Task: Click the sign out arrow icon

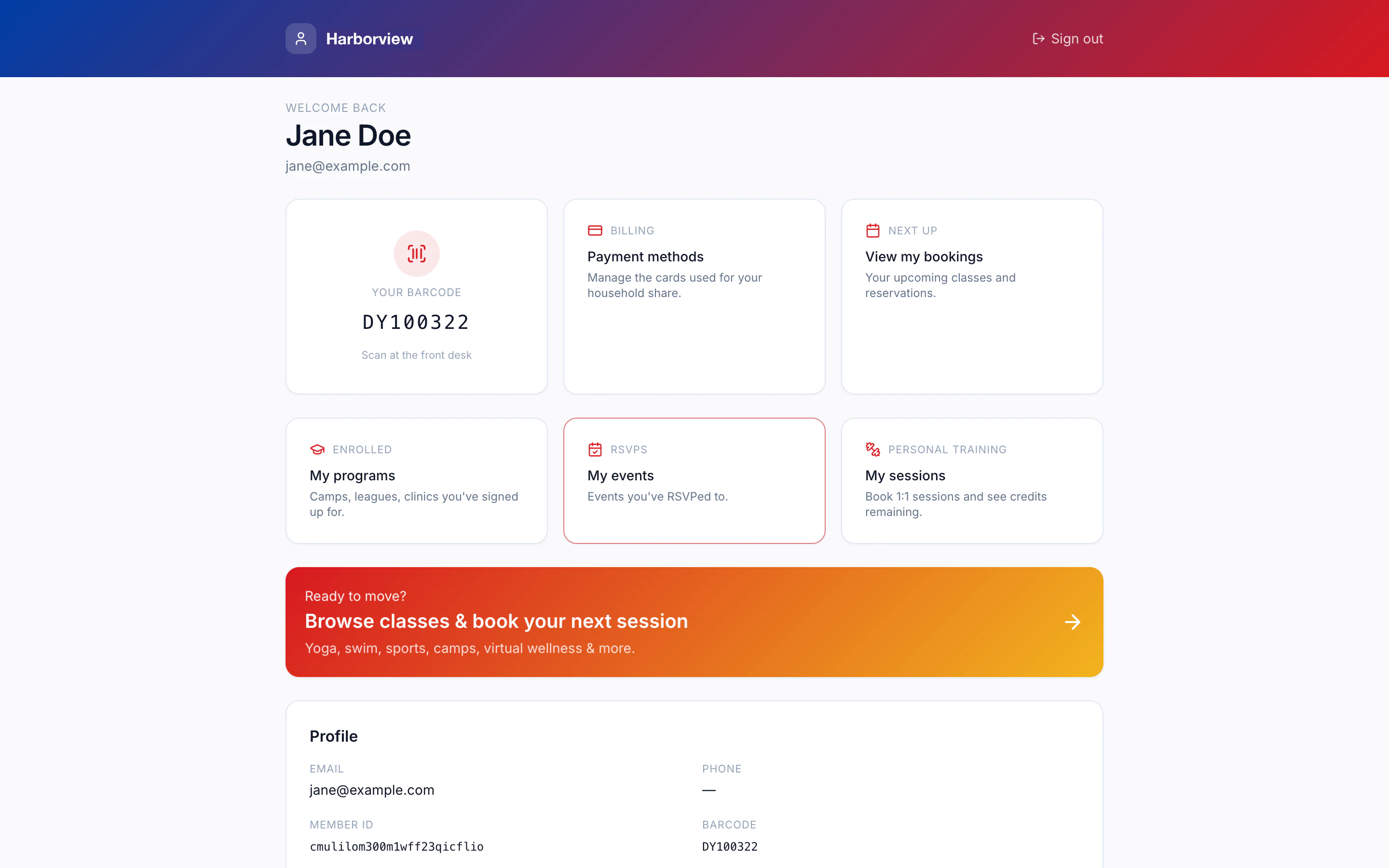Action: click(x=1038, y=39)
